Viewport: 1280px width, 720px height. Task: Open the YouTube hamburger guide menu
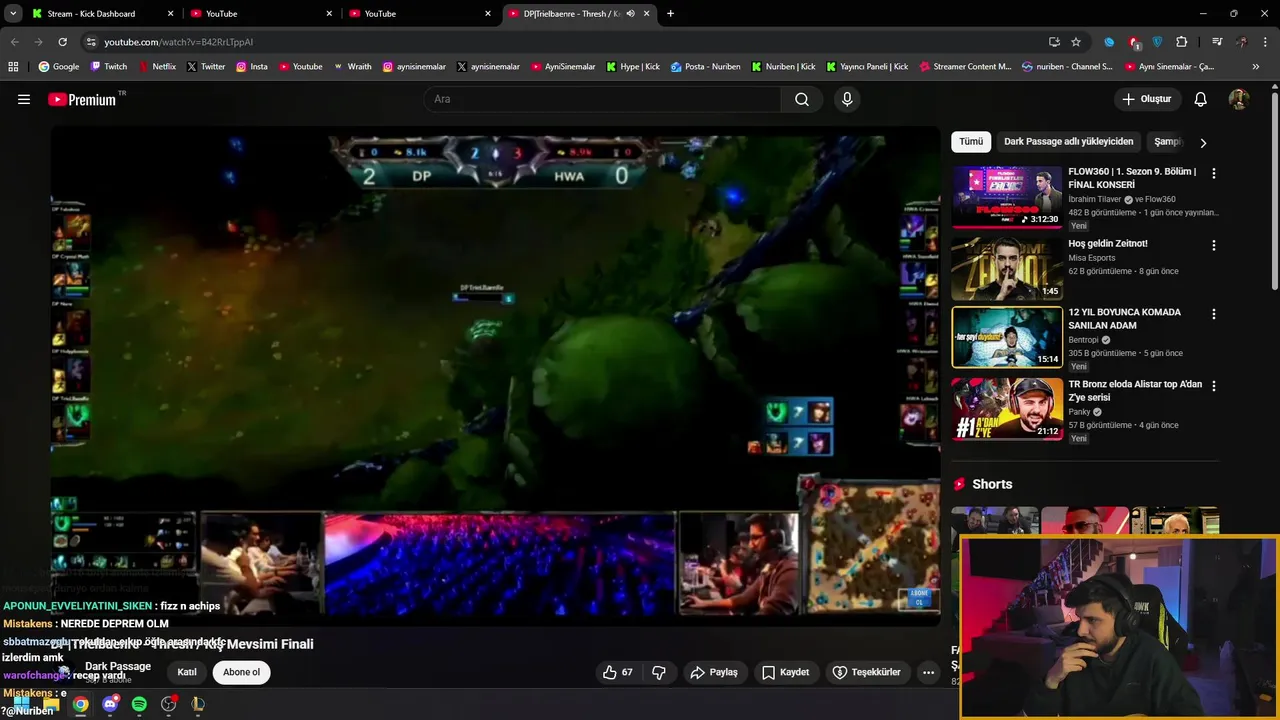pyautogui.click(x=24, y=99)
